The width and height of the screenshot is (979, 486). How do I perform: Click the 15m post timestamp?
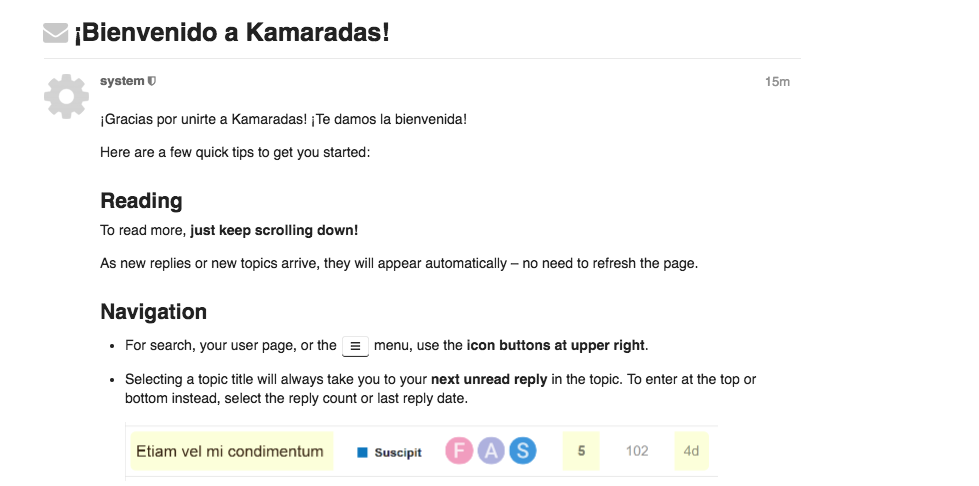pyautogui.click(x=777, y=82)
